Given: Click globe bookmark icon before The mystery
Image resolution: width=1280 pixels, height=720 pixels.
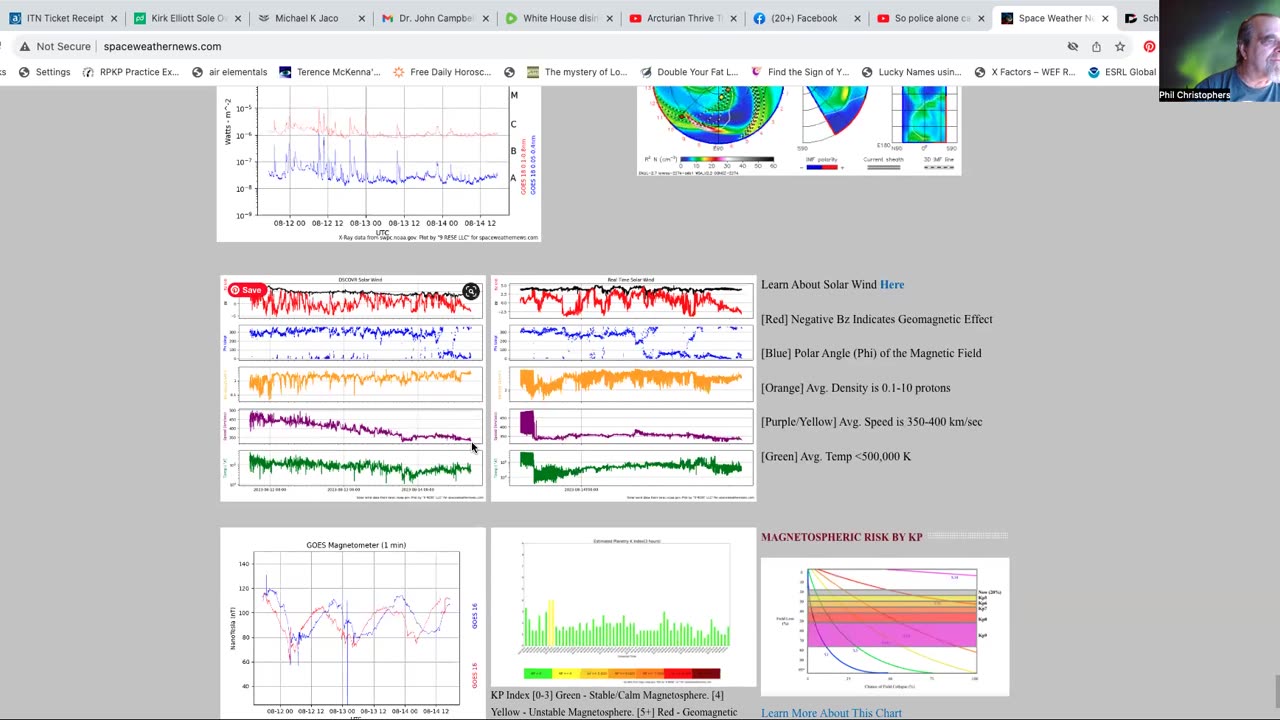Looking at the screenshot, I should [x=510, y=72].
